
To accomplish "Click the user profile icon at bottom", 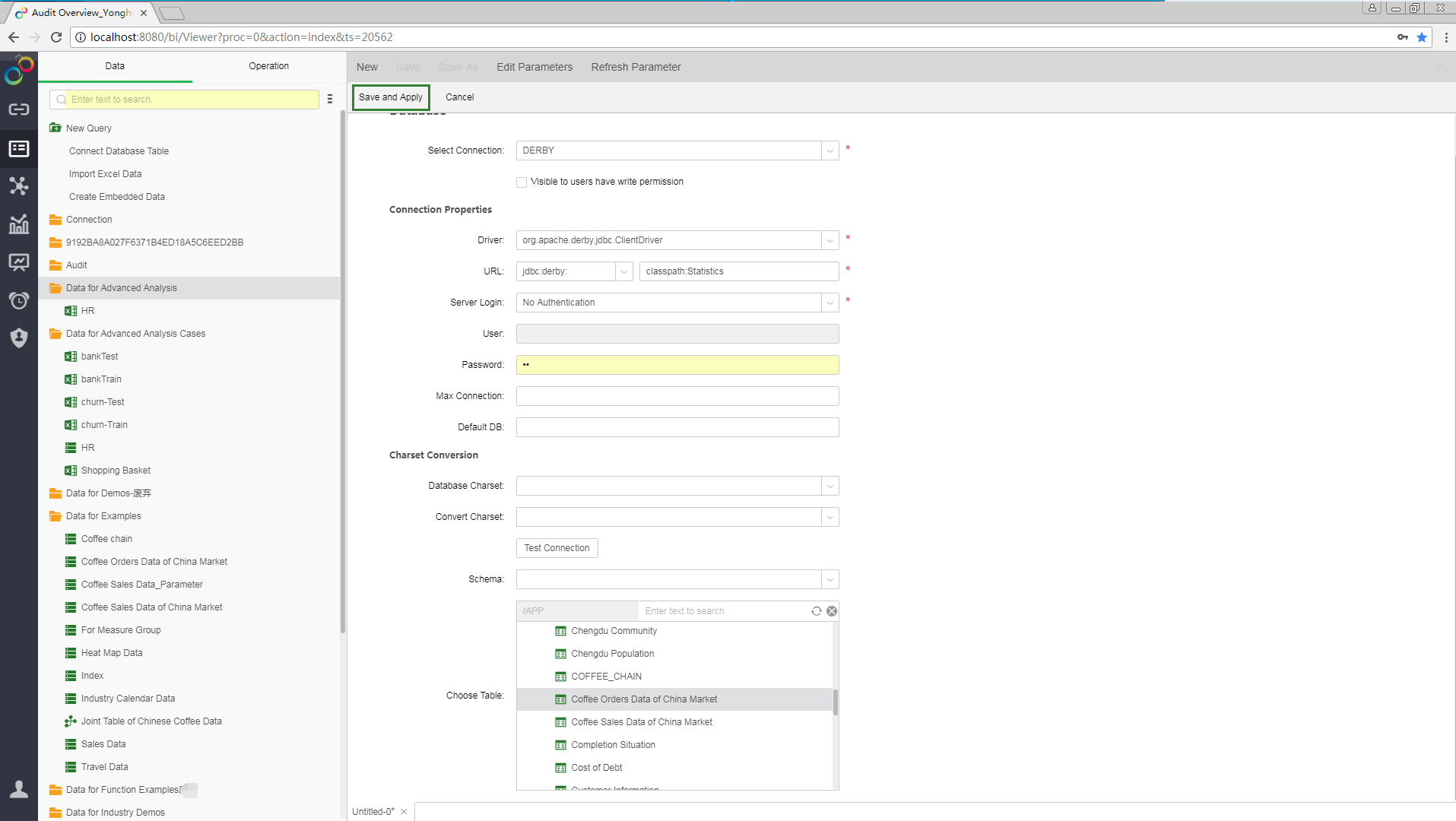I will click(19, 790).
